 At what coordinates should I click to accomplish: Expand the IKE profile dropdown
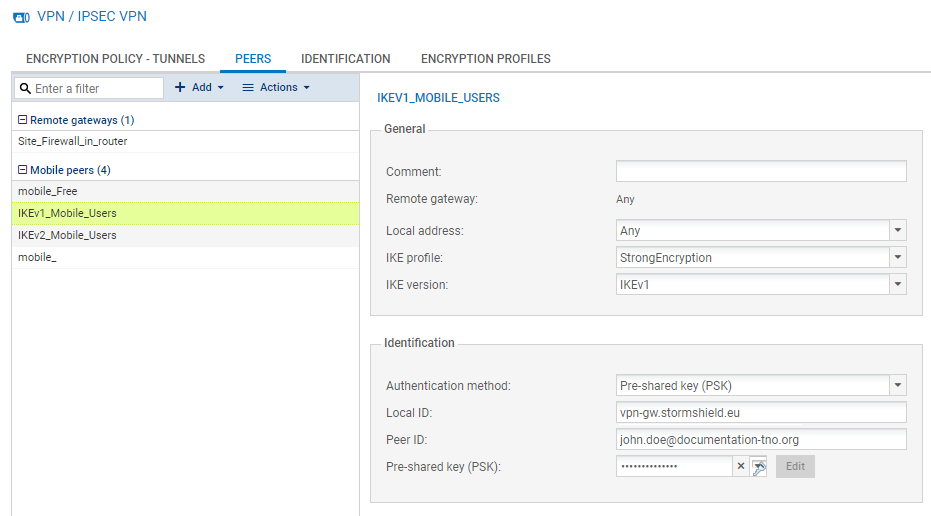pos(897,258)
